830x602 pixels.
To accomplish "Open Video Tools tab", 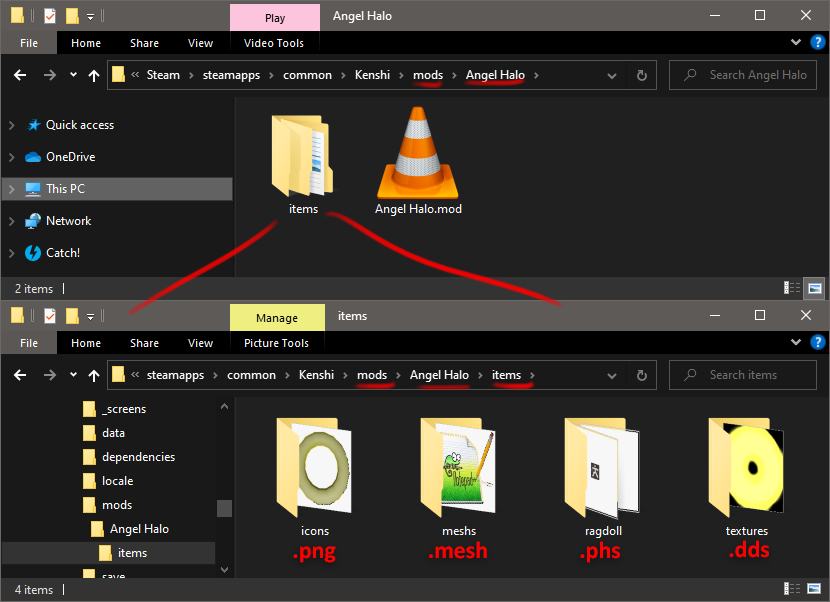I will pyautogui.click(x=274, y=43).
